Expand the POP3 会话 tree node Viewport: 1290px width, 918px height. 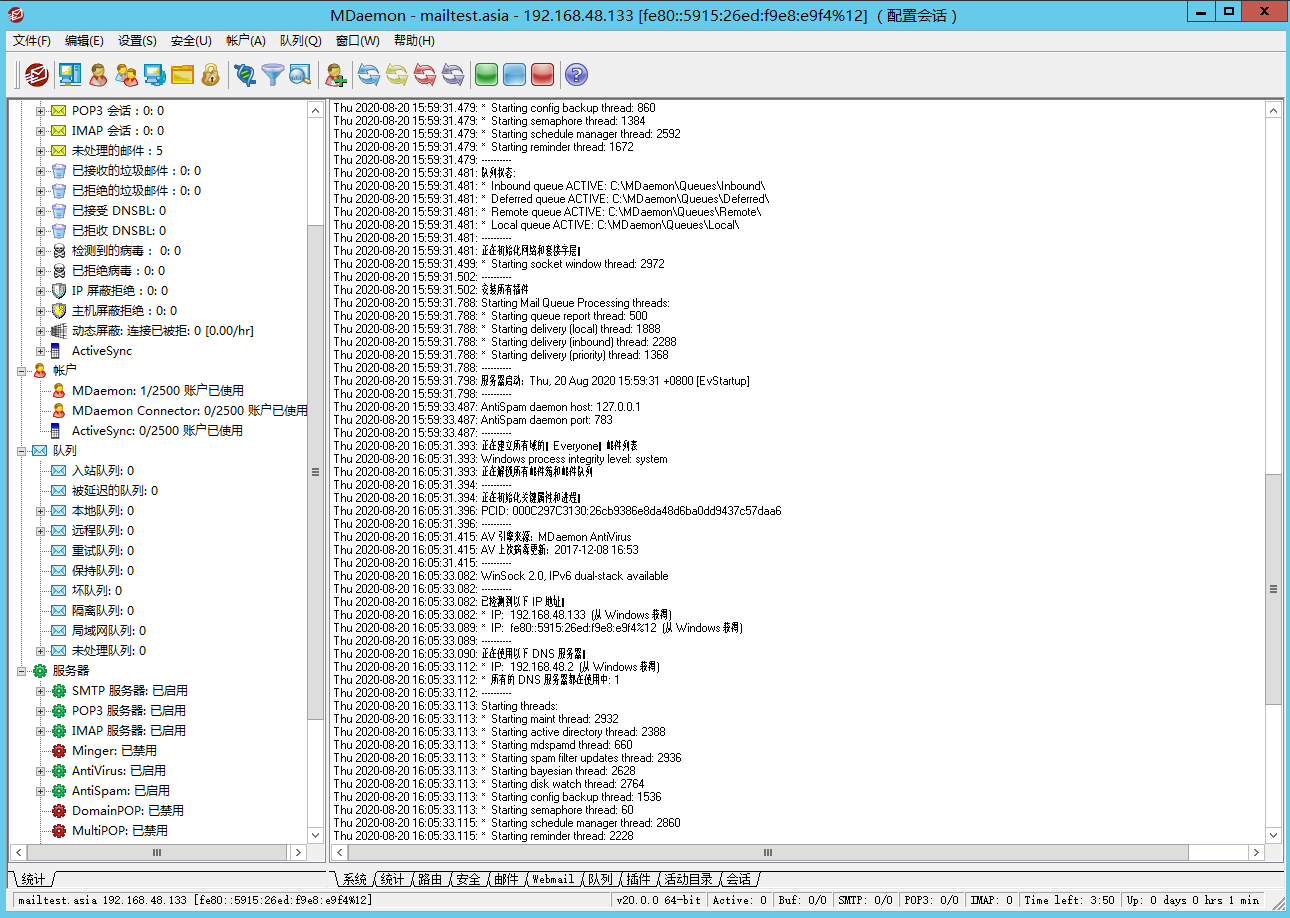coord(41,111)
